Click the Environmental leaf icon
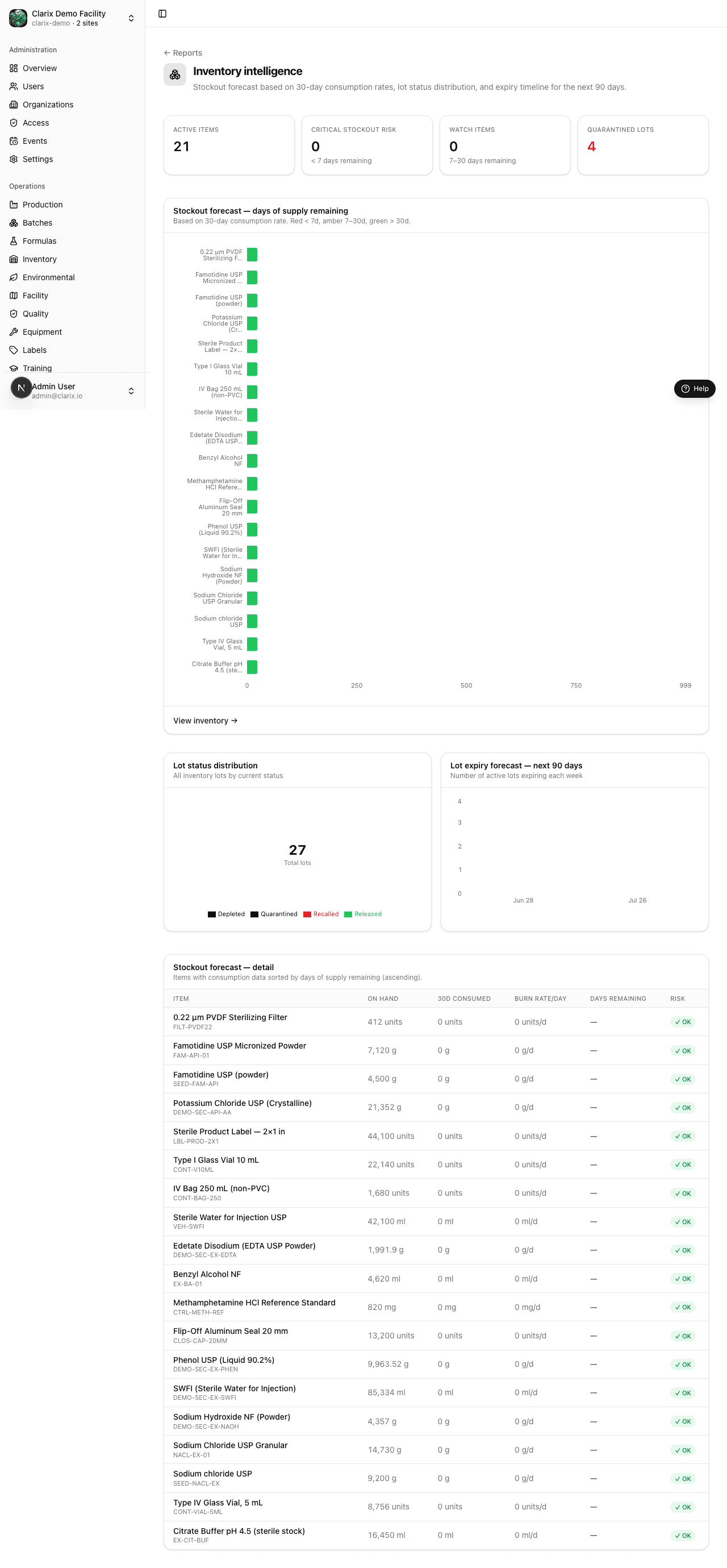The height and width of the screenshot is (1568, 727). 14,277
